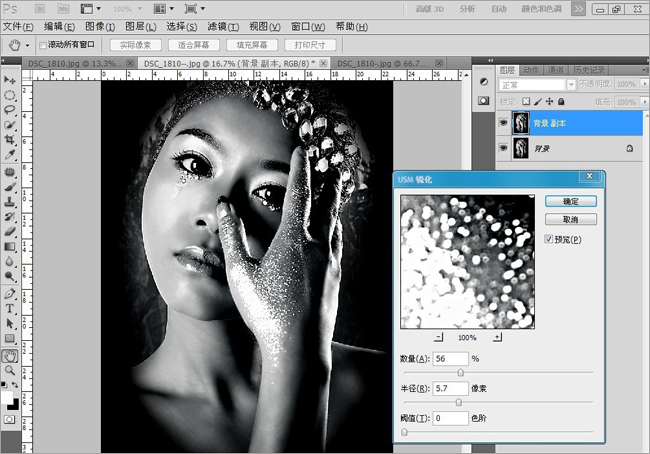Enable the 滚动所有窗口 checkbox
Viewport: 650px width, 454px height.
(x=43, y=45)
